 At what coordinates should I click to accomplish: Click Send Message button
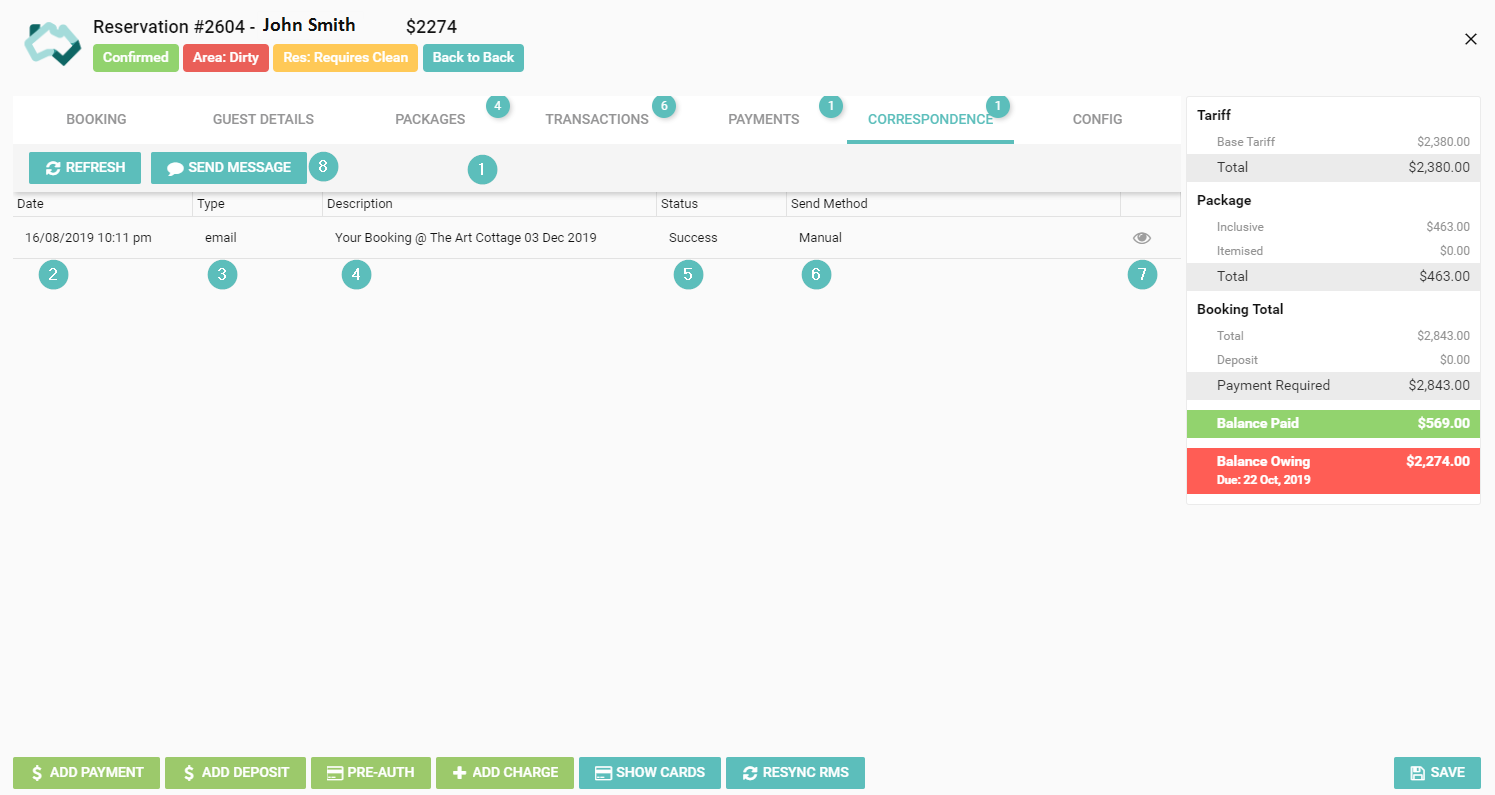pyautogui.click(x=229, y=168)
